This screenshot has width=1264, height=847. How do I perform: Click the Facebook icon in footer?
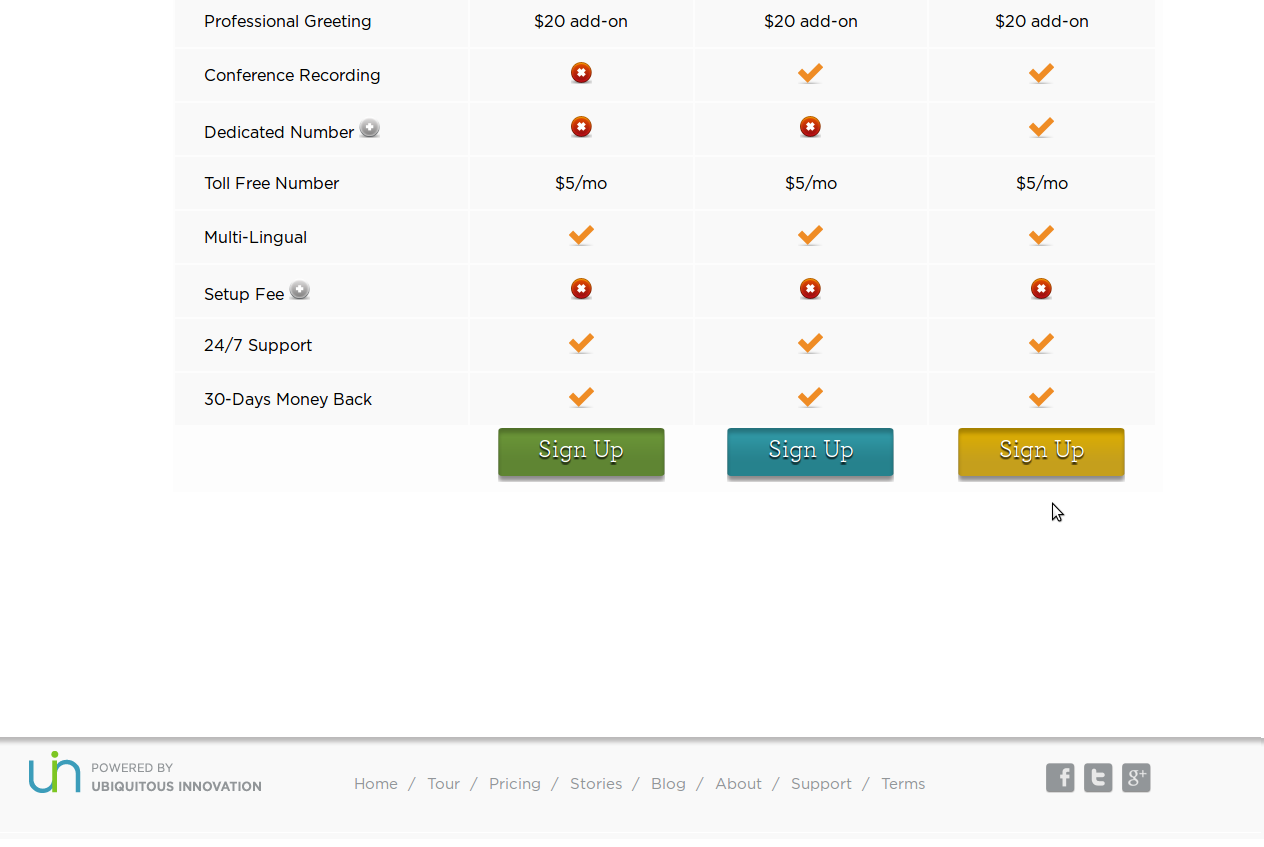[x=1060, y=778]
